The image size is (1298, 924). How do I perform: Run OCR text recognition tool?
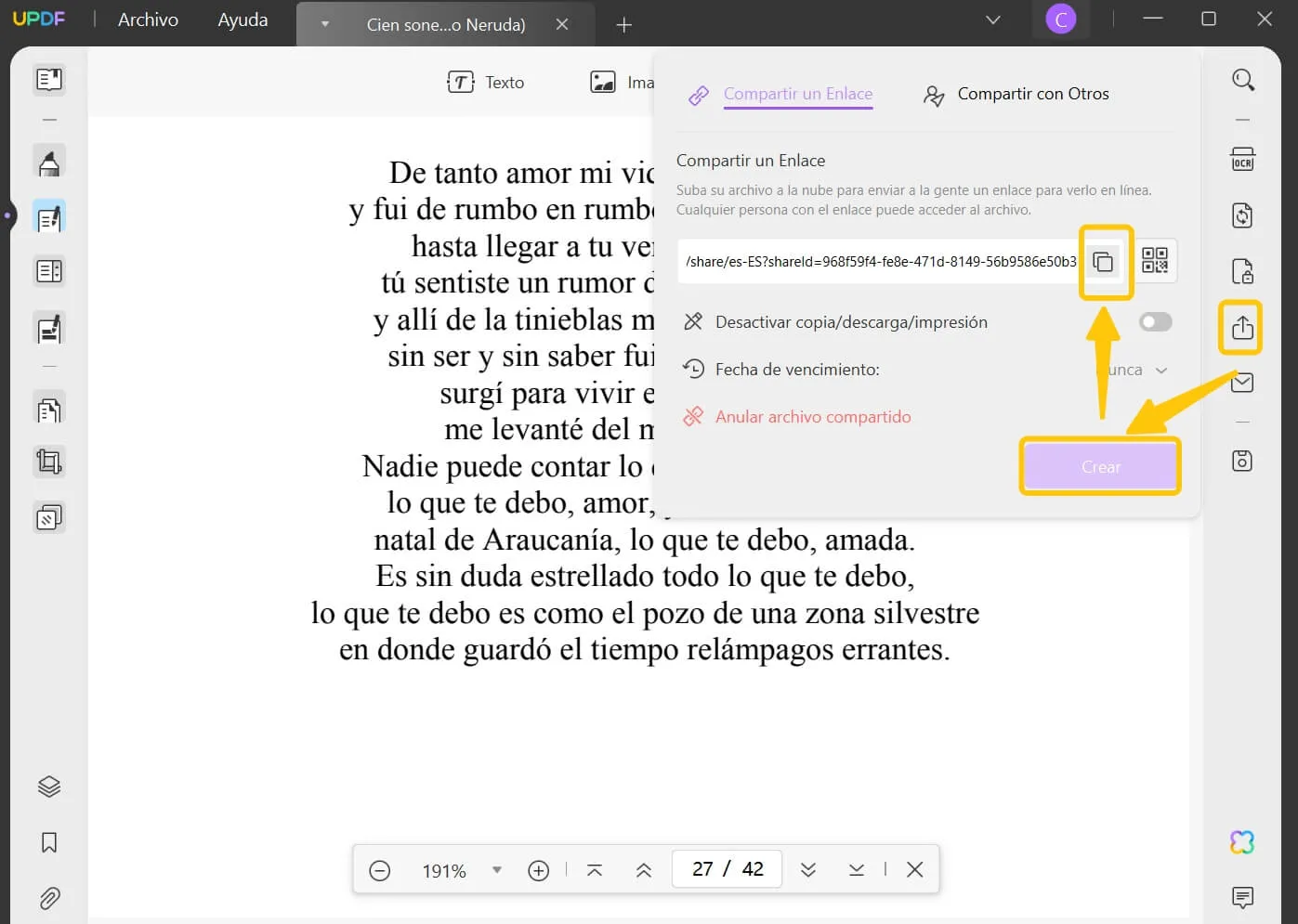pos(1243,160)
